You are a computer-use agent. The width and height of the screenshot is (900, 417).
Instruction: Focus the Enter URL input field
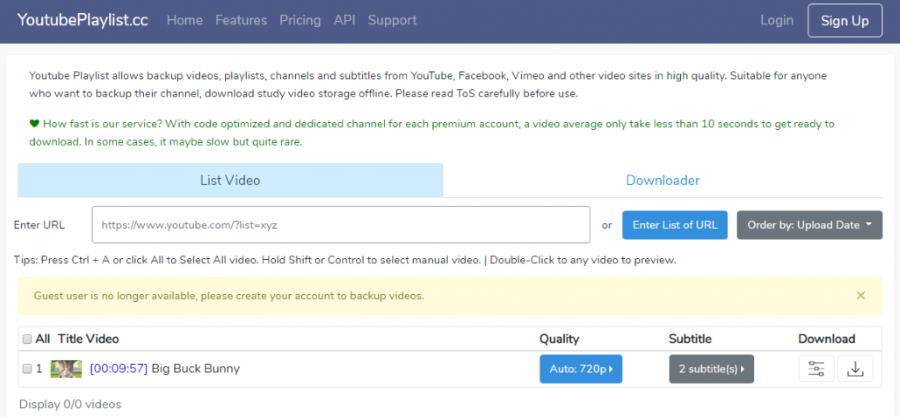click(x=341, y=225)
